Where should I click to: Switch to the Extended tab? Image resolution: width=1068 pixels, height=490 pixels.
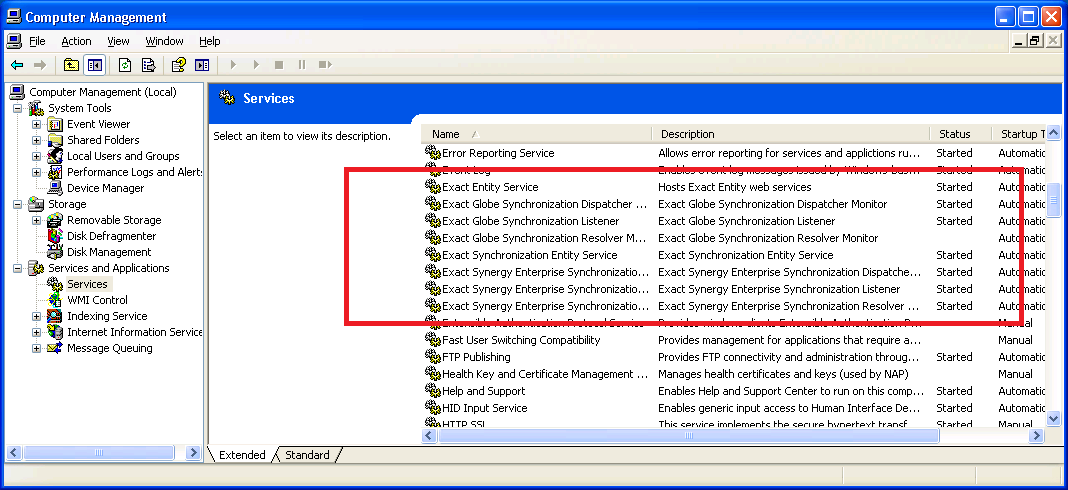[x=242, y=455]
